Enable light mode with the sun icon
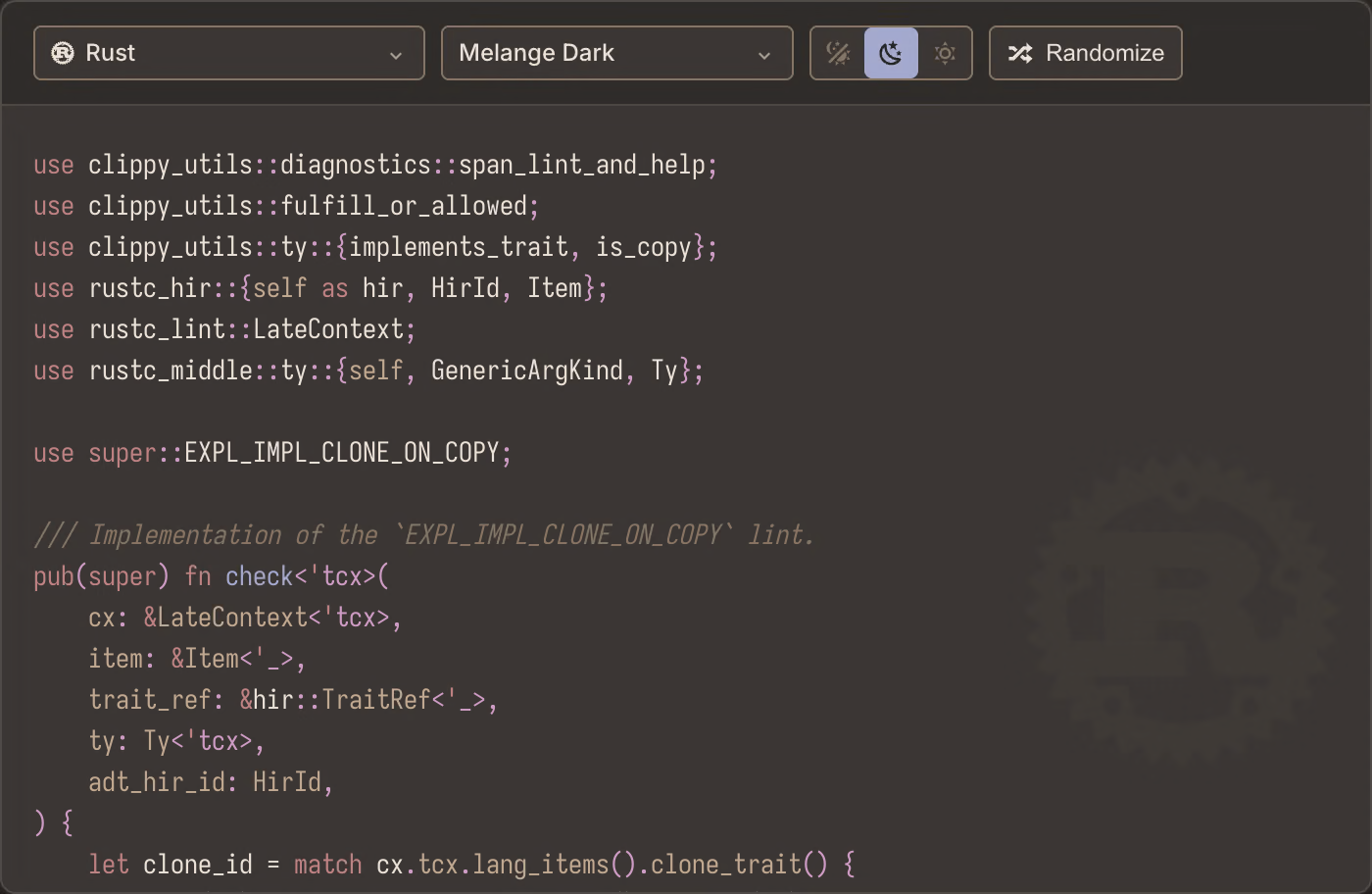The width and height of the screenshot is (1372, 894). click(x=945, y=53)
